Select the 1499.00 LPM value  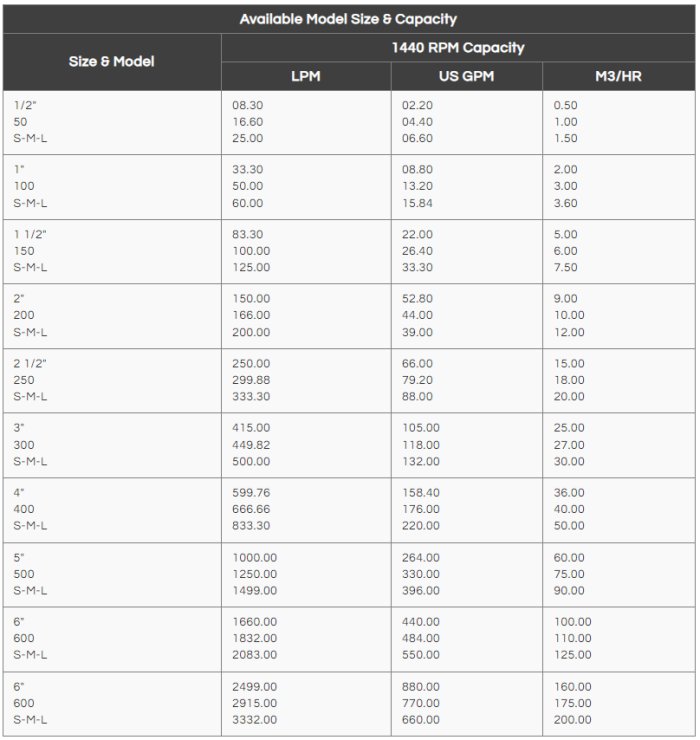pos(254,590)
